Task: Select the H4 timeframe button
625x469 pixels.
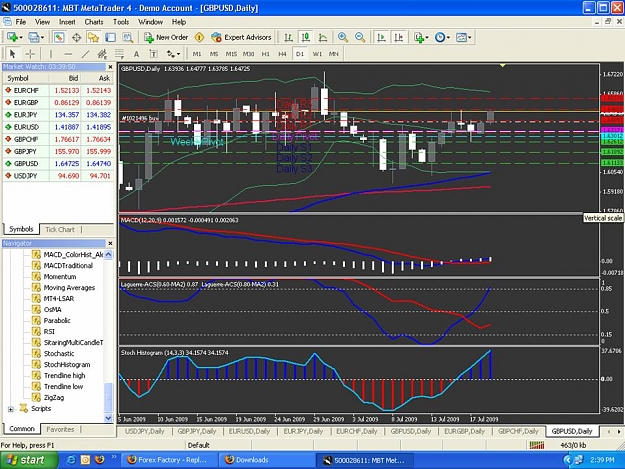Action: pos(282,54)
